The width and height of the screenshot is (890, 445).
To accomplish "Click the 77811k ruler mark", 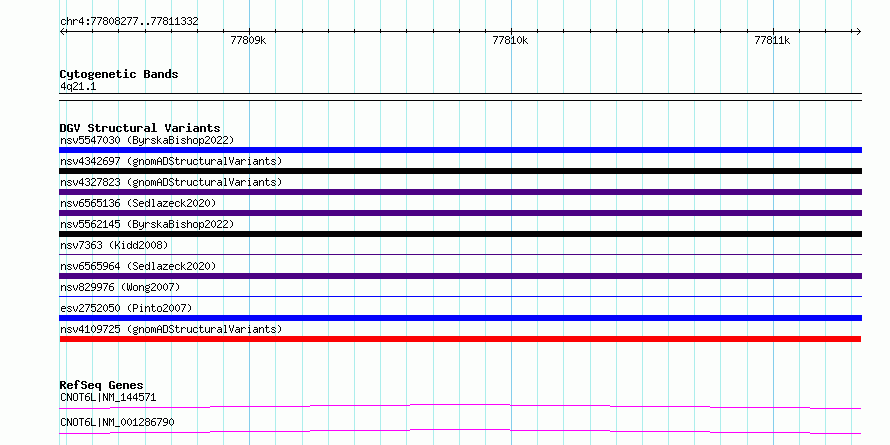I will click(x=773, y=40).
